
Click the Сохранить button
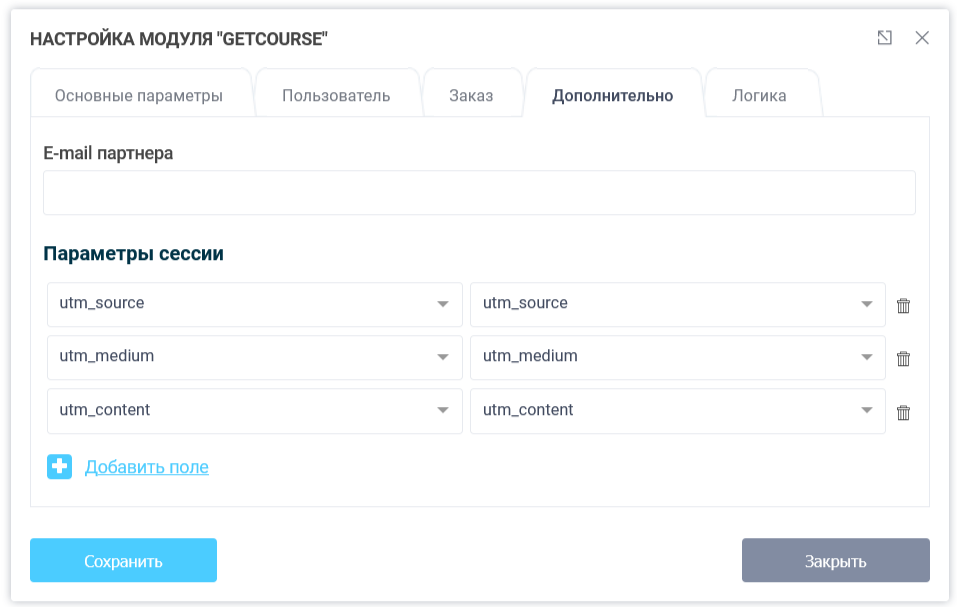(123, 560)
